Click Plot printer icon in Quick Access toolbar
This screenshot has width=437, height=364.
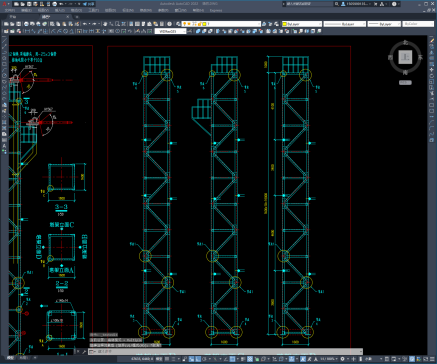[55, 4]
